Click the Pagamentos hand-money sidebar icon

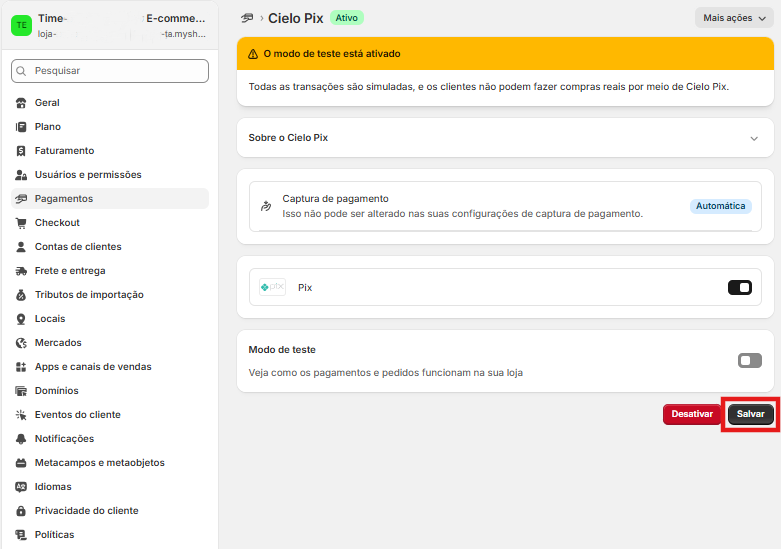coord(21,199)
